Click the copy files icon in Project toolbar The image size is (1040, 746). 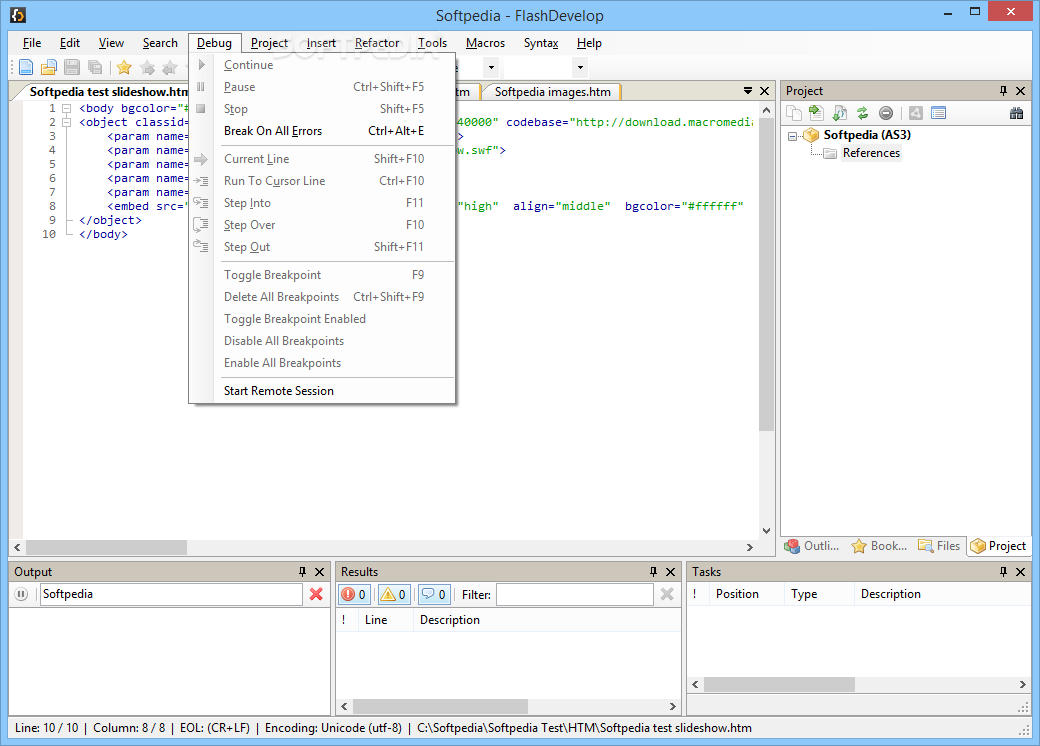[793, 113]
